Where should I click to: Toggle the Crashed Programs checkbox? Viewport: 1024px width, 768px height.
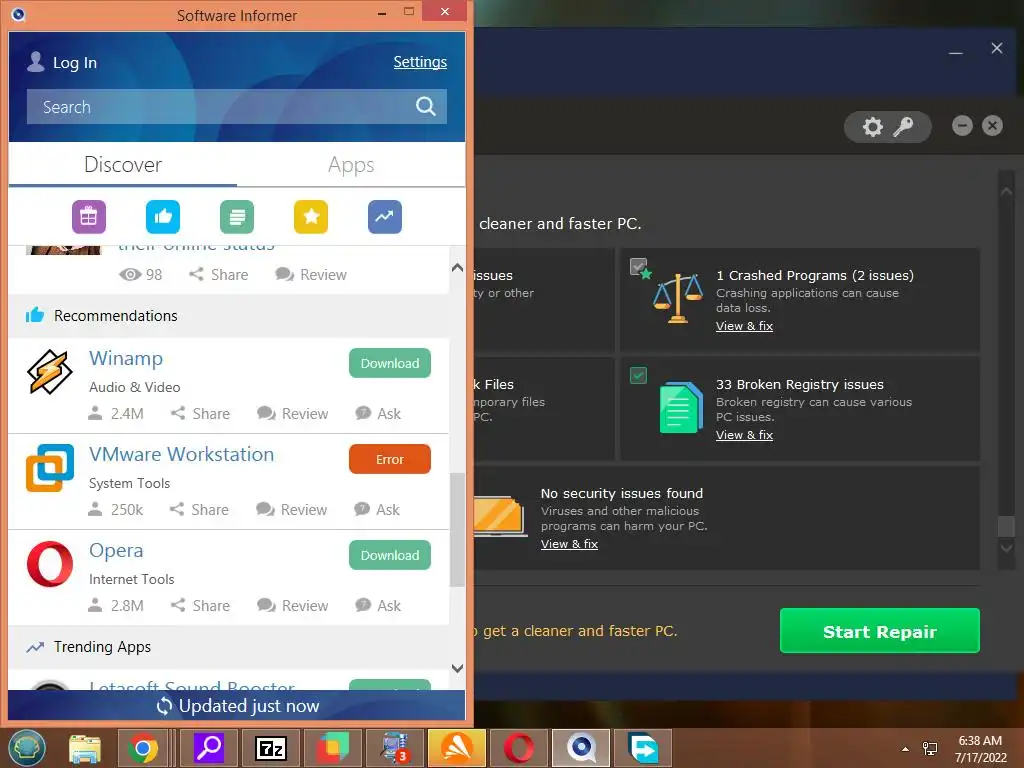click(x=638, y=266)
